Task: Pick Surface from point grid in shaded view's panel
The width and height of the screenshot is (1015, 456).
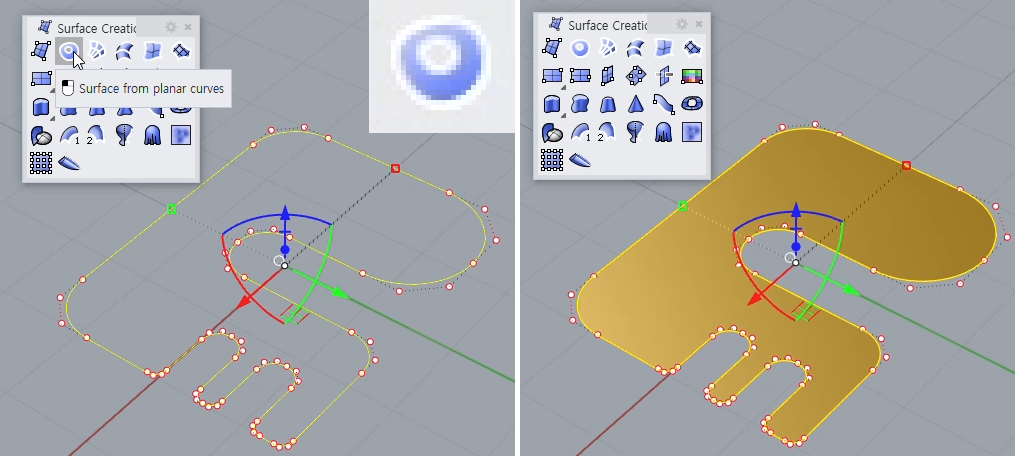Action: [552, 159]
